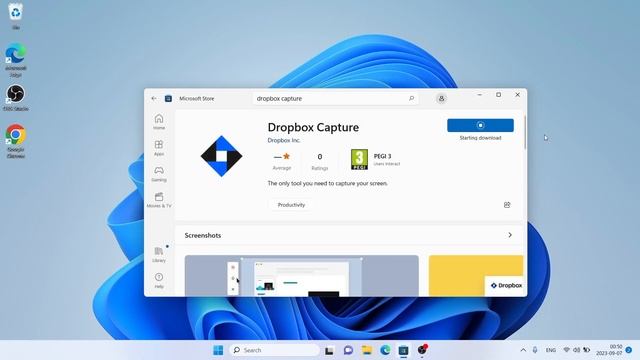Open the user account profile icon
The image size is (640, 360).
[441, 98]
